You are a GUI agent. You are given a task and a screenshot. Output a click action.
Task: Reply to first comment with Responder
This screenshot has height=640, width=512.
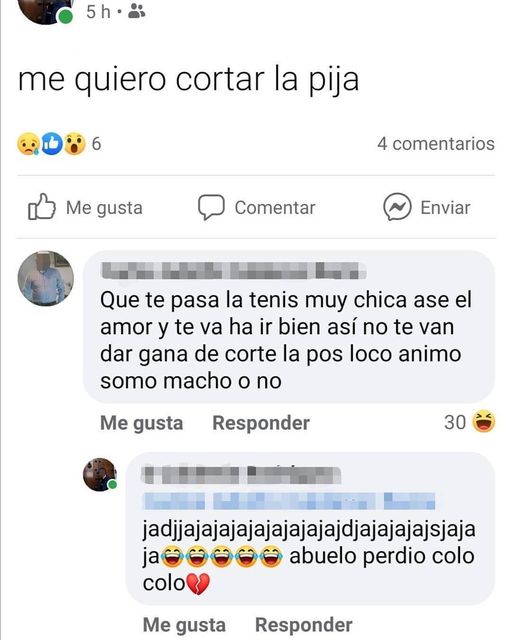(261, 423)
